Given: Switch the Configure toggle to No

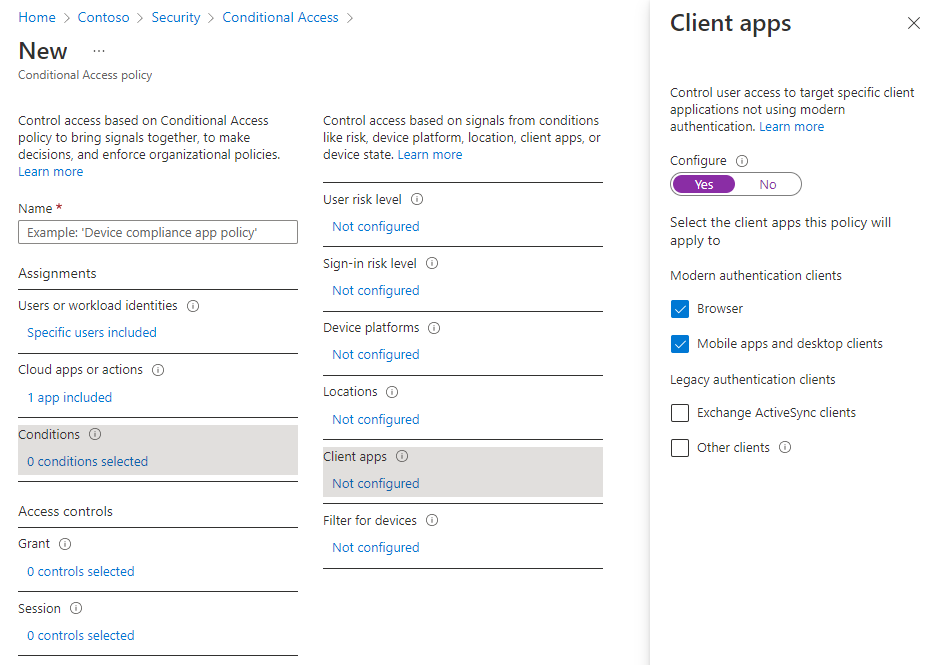Looking at the screenshot, I should pos(770,184).
